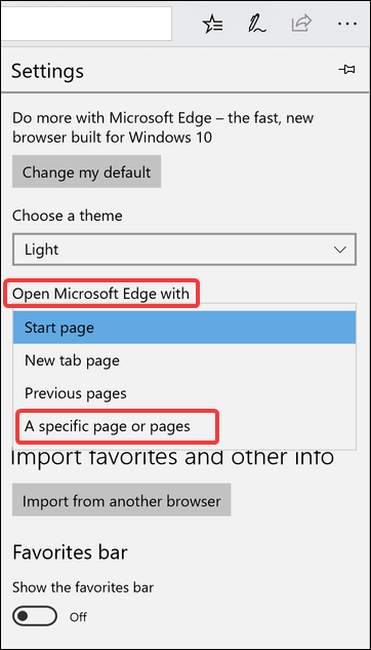371x650 pixels.
Task: Open the Light theme combo box
Action: (184, 249)
